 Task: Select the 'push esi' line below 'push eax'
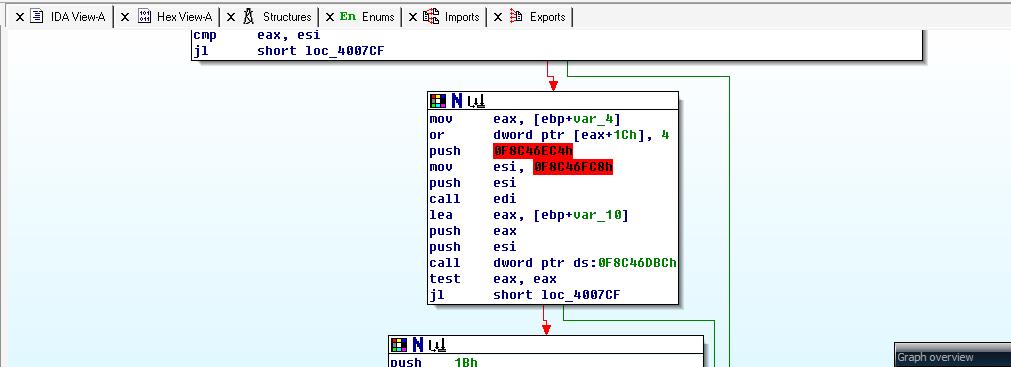473,247
